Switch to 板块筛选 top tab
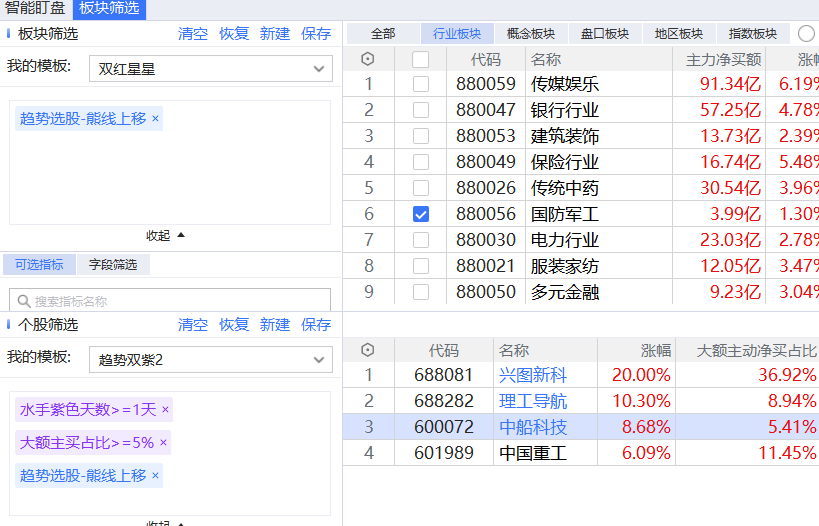The width and height of the screenshot is (819, 526). click(109, 8)
